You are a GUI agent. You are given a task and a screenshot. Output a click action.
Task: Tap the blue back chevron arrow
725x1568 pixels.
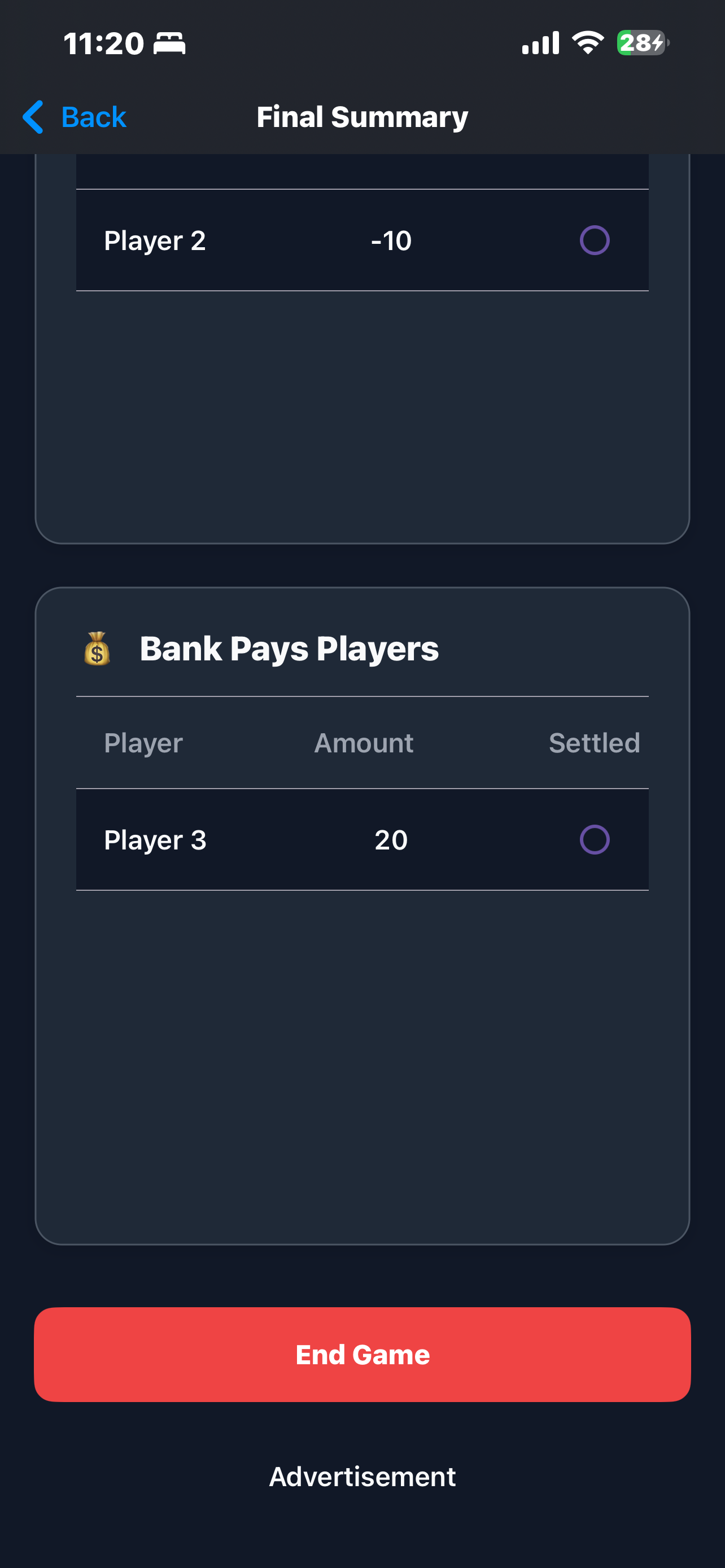(x=33, y=117)
